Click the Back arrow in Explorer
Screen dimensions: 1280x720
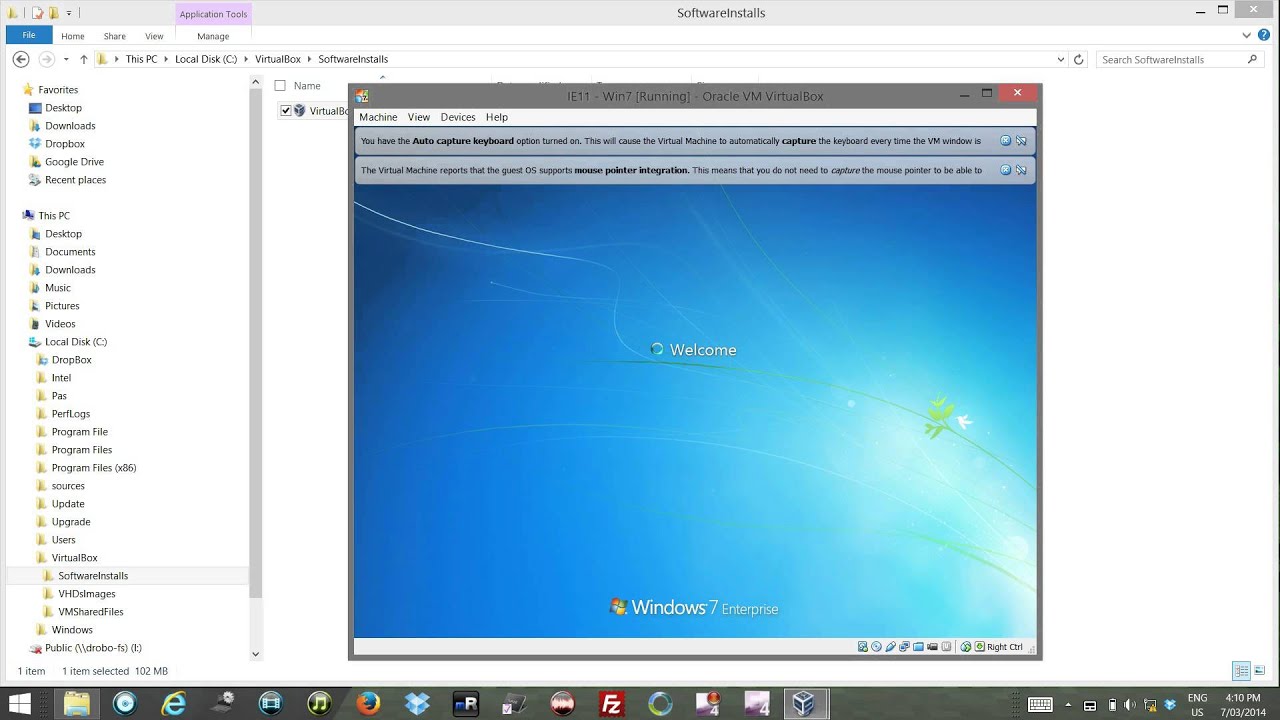coord(20,59)
